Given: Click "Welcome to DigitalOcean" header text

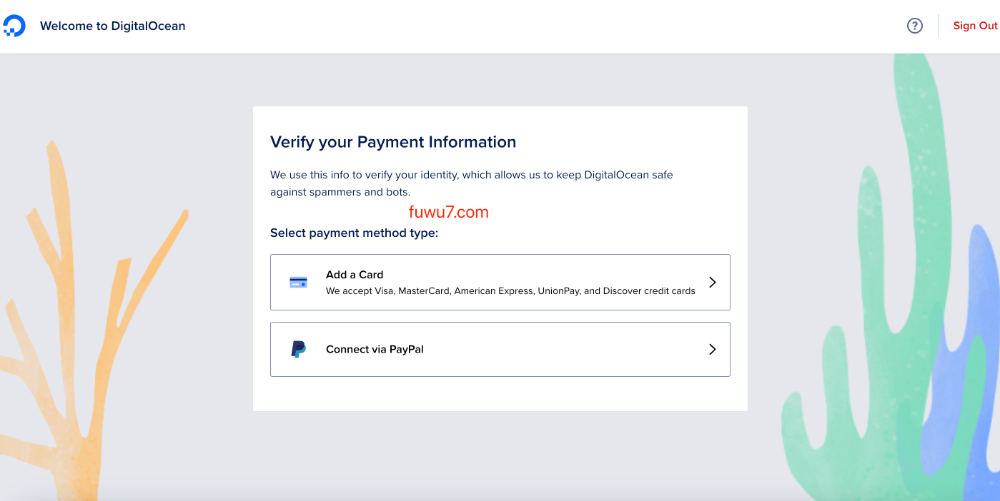Looking at the screenshot, I should pos(112,26).
